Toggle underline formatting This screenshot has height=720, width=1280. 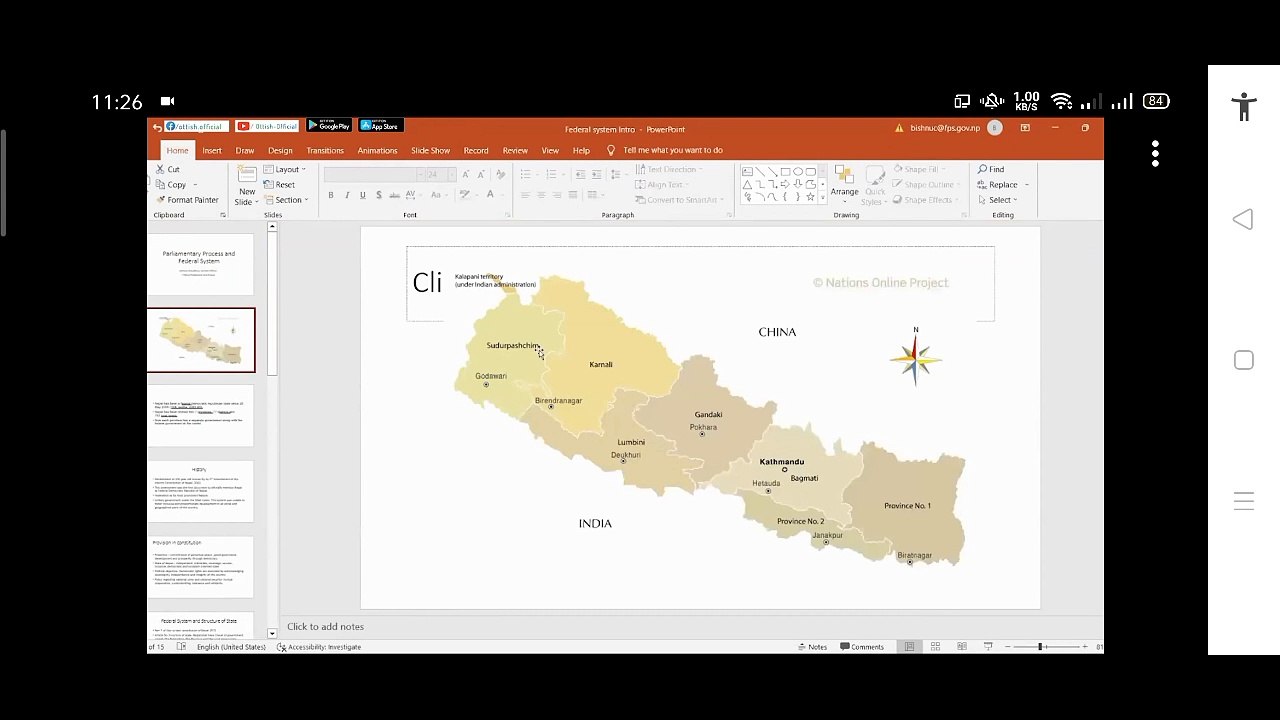pos(362,195)
